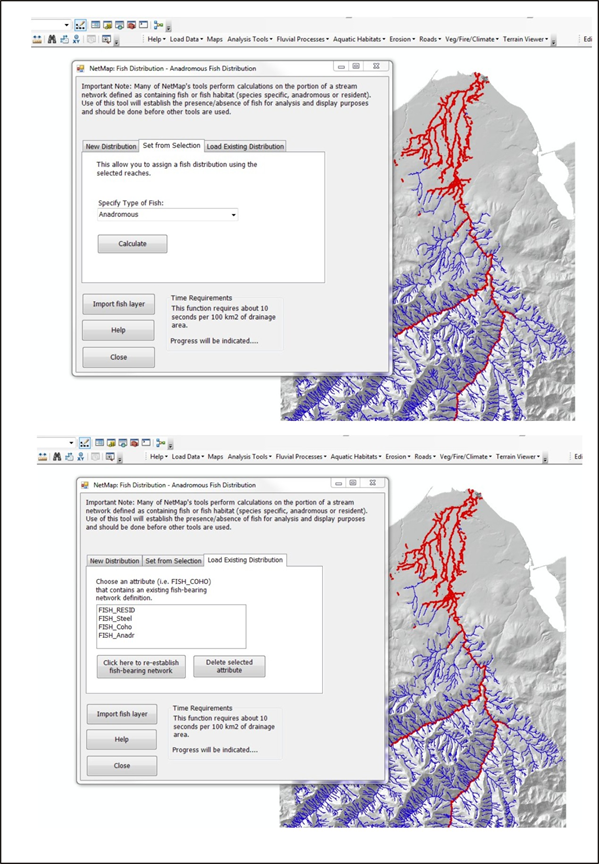Click Go To XY icon in top screenshot
This screenshot has width=599, height=864.
pos(75,39)
